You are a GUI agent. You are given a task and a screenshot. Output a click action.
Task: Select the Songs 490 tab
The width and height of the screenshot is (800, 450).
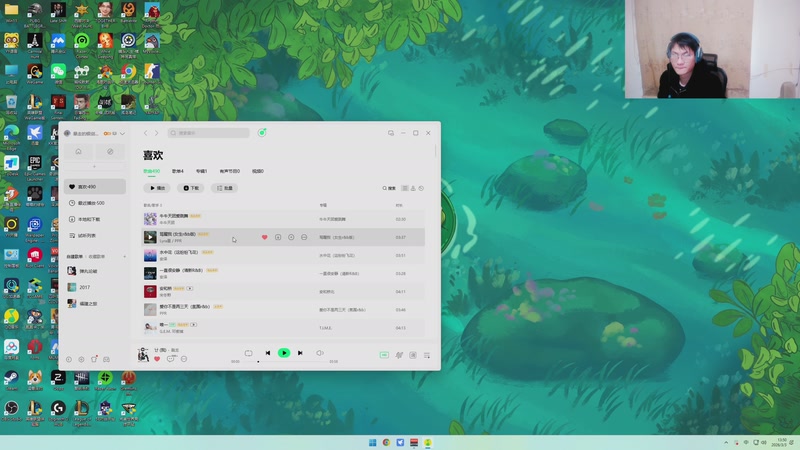(152, 171)
